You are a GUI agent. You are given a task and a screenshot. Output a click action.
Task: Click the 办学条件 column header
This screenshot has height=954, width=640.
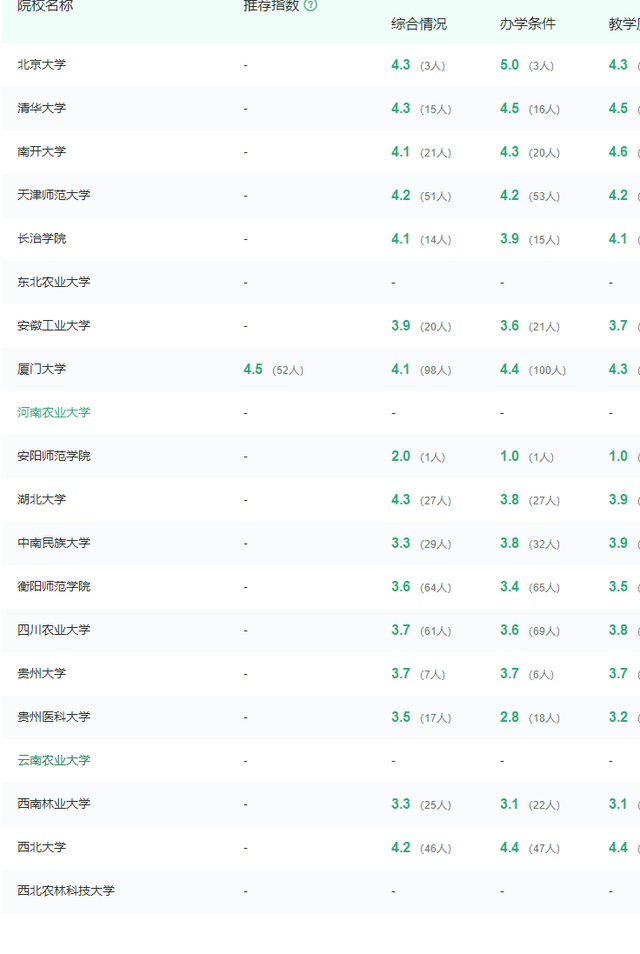[527, 24]
